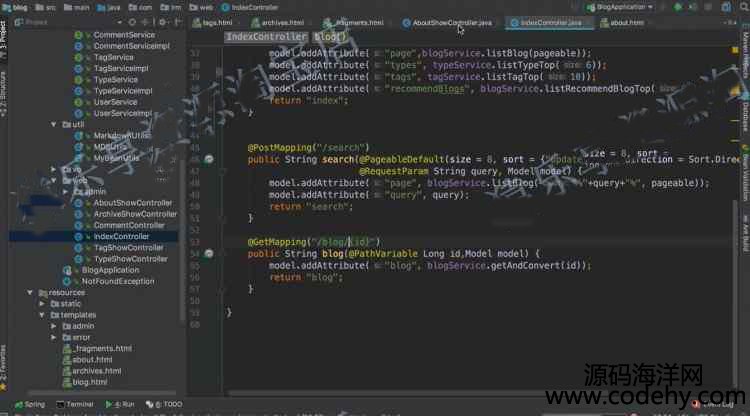Image resolution: width=750 pixels, height=416 pixels.
Task: Expand the static folder
Action: (41, 304)
